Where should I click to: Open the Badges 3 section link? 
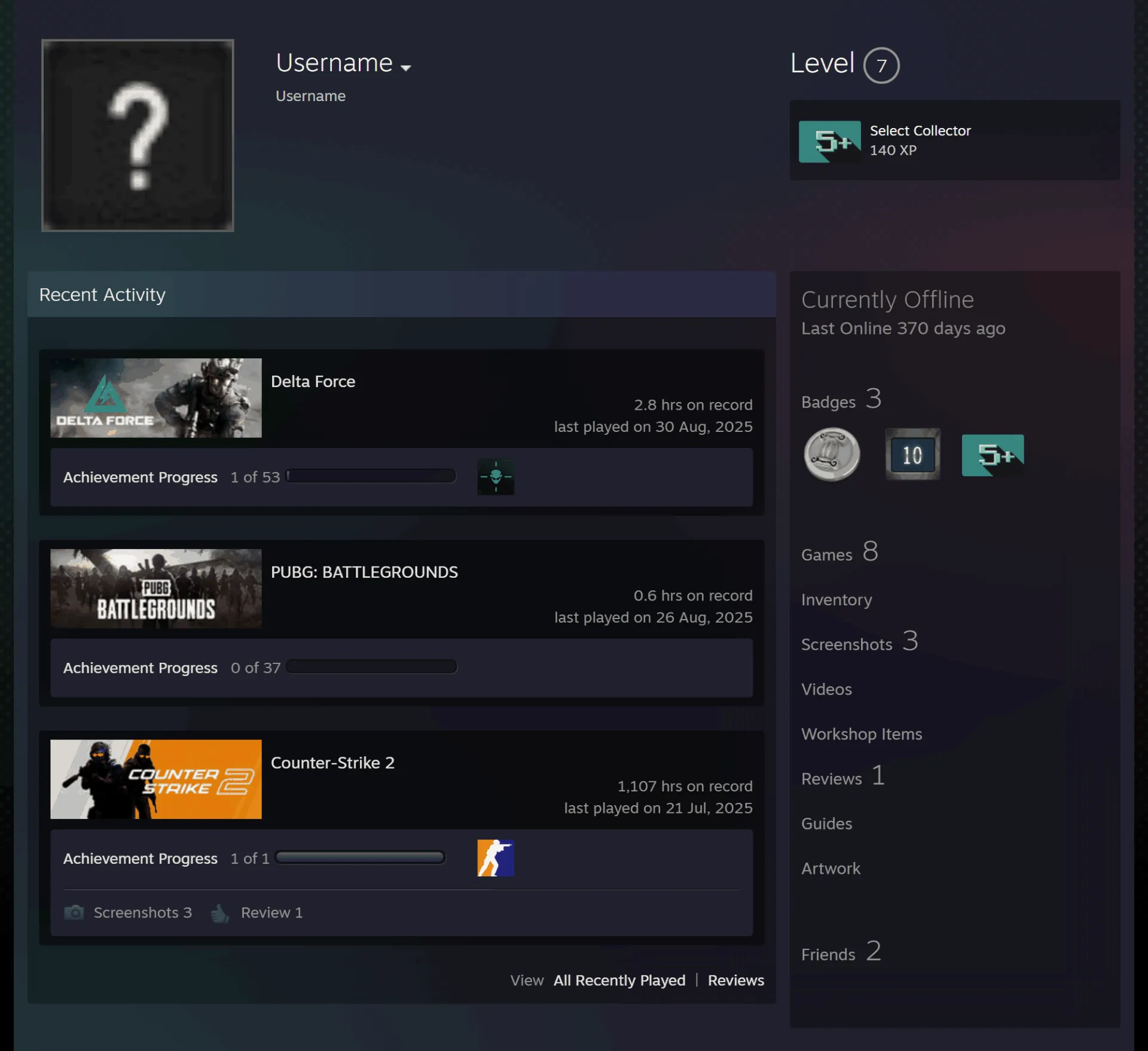[x=841, y=399]
